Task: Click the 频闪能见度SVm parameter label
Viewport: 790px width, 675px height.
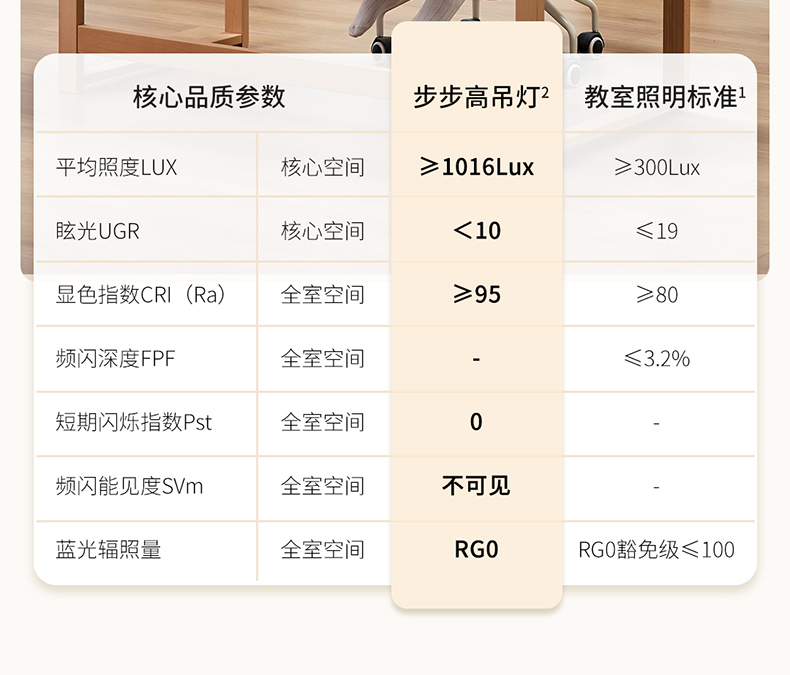Action: [130, 486]
